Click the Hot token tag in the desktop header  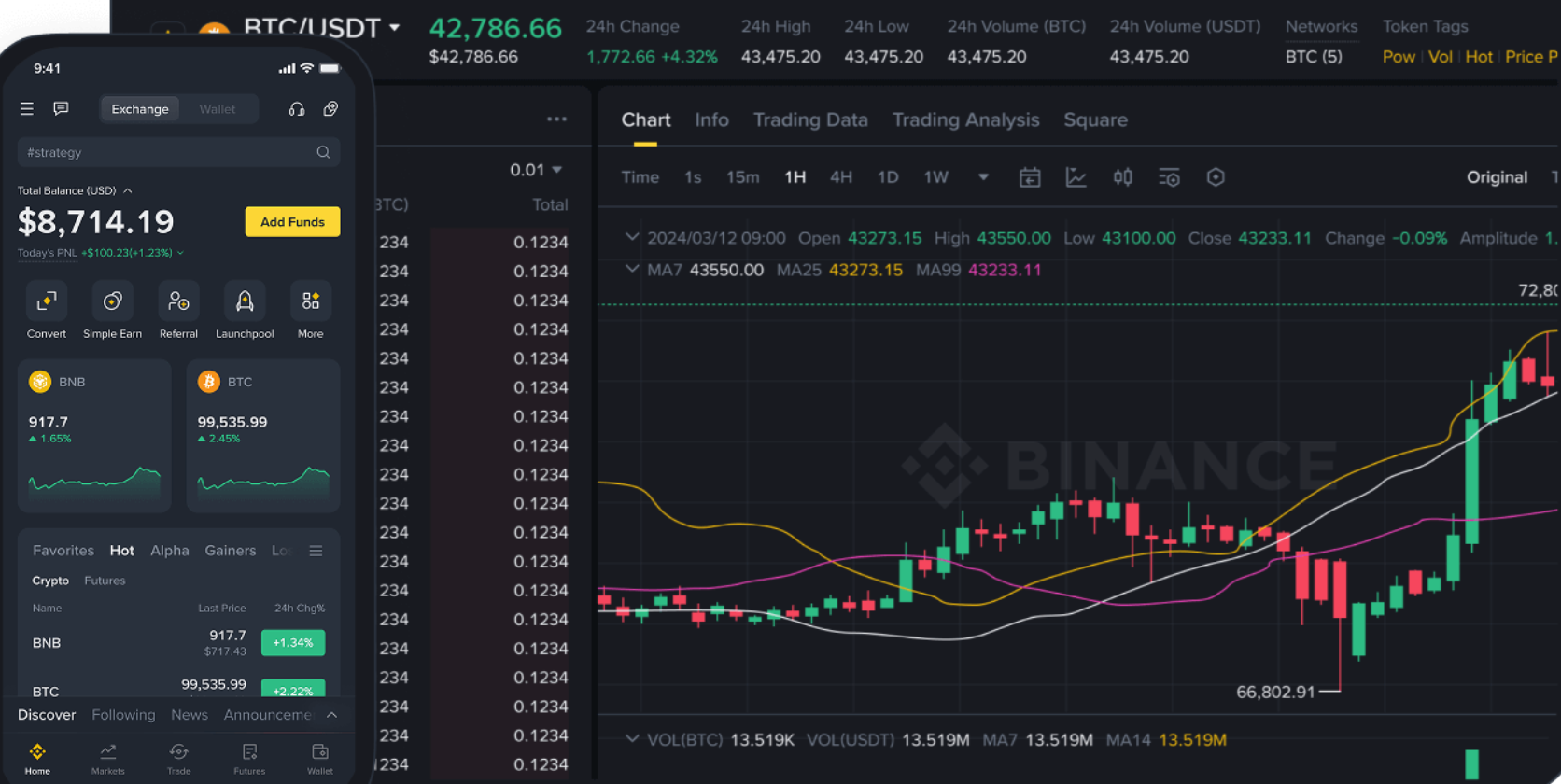[1479, 57]
